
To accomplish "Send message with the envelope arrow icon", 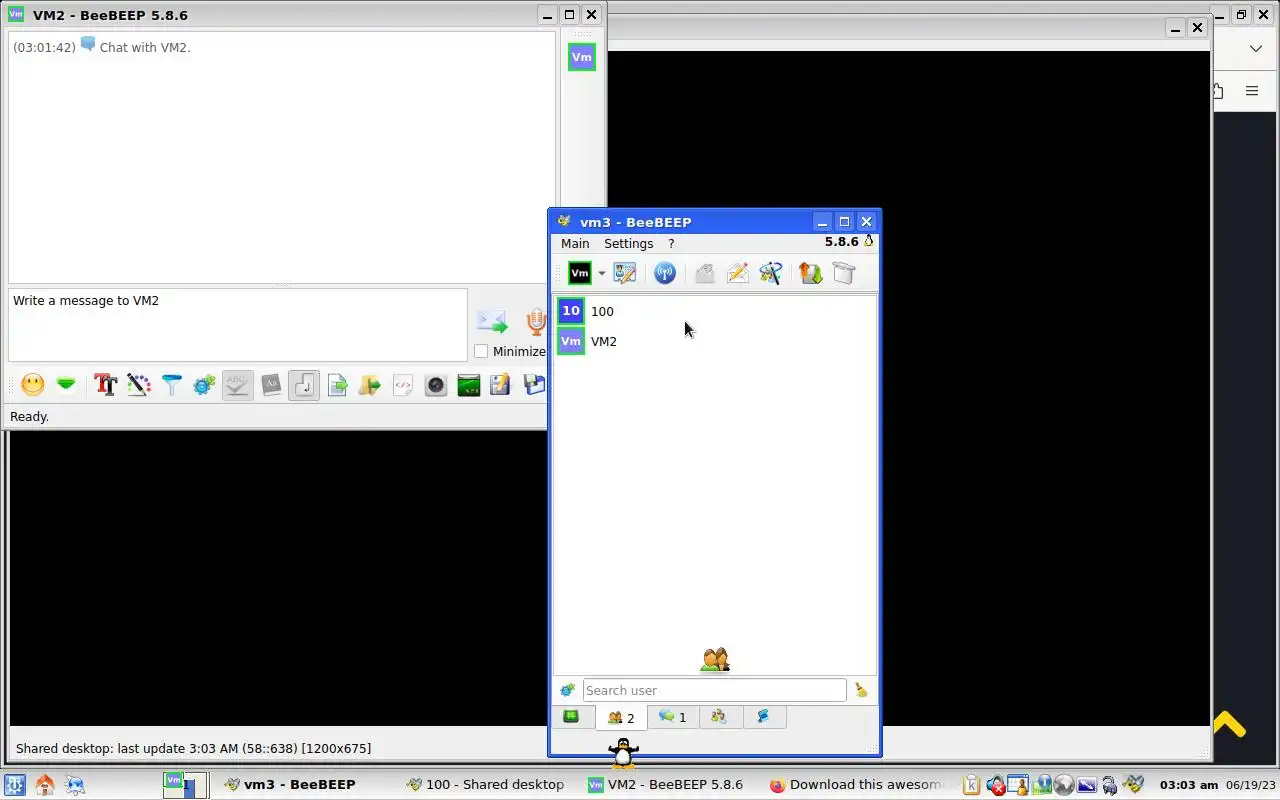I will coord(492,321).
